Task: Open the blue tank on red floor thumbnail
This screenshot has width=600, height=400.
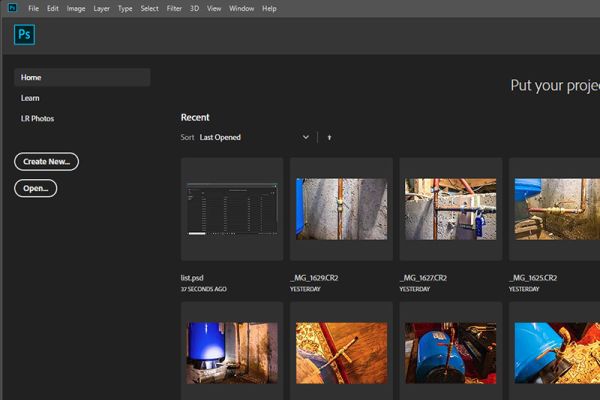Action: point(451,351)
